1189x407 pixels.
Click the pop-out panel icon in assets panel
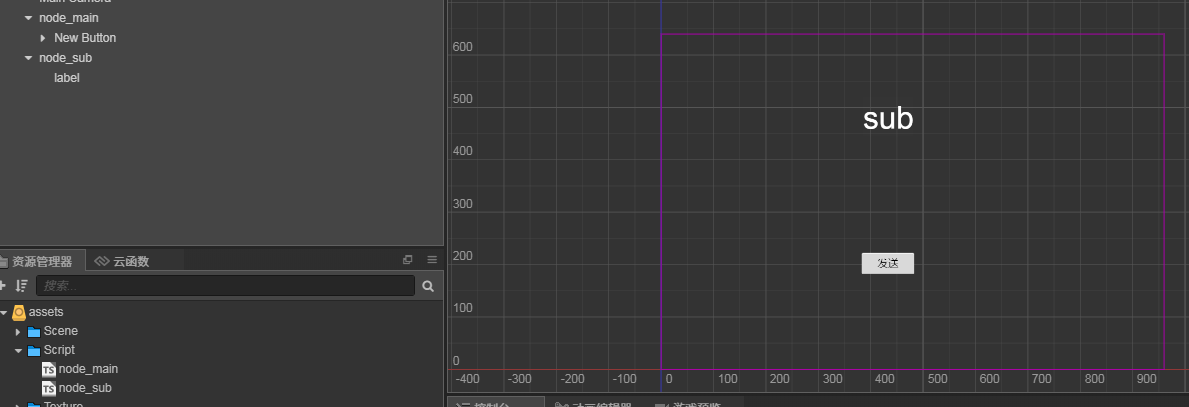coord(407,260)
